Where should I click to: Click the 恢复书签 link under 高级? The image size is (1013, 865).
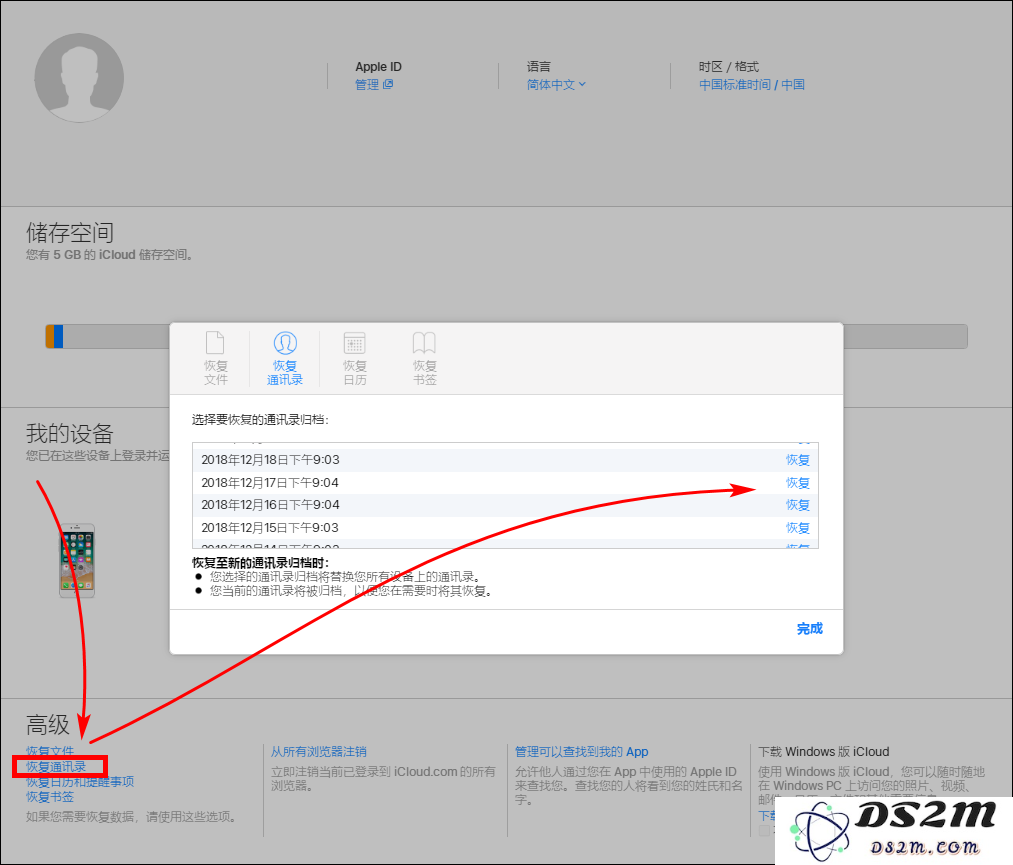coord(50,797)
